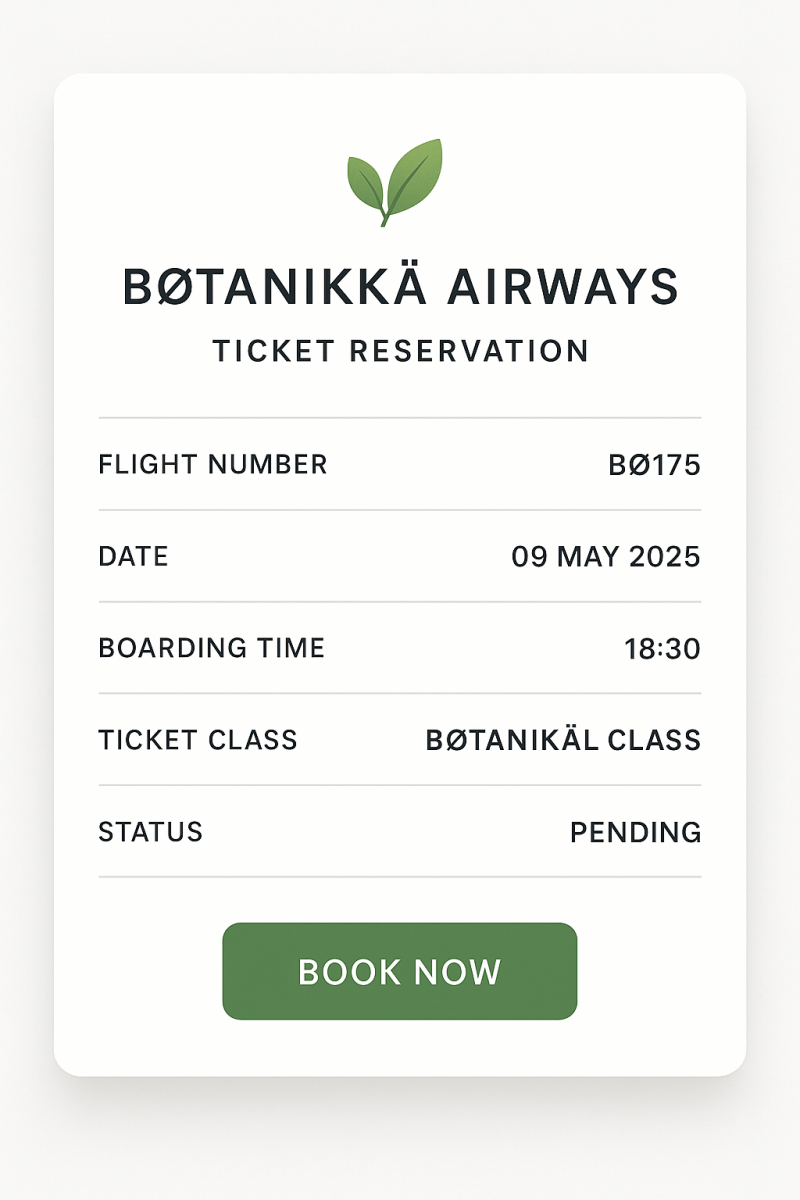Select the BØ175 flight number value
The image size is (800, 1200).
(655, 465)
